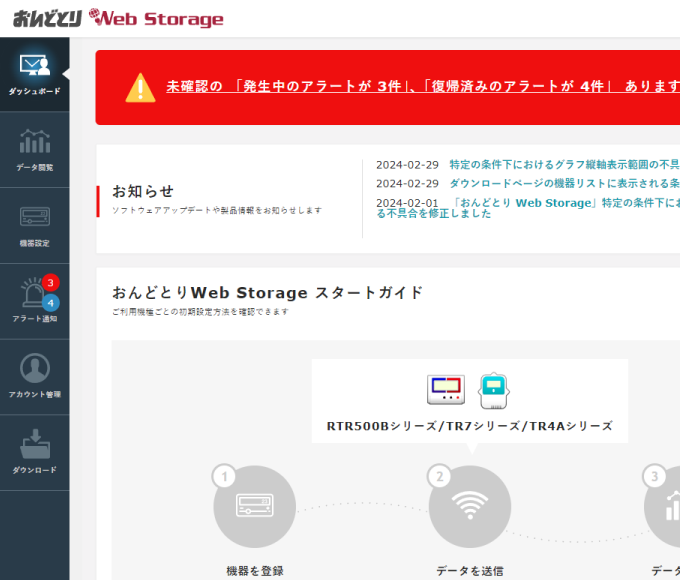680x580 pixels.
Task: Click the おんどとり Web Storage logo
Action: pyautogui.click(x=118, y=18)
